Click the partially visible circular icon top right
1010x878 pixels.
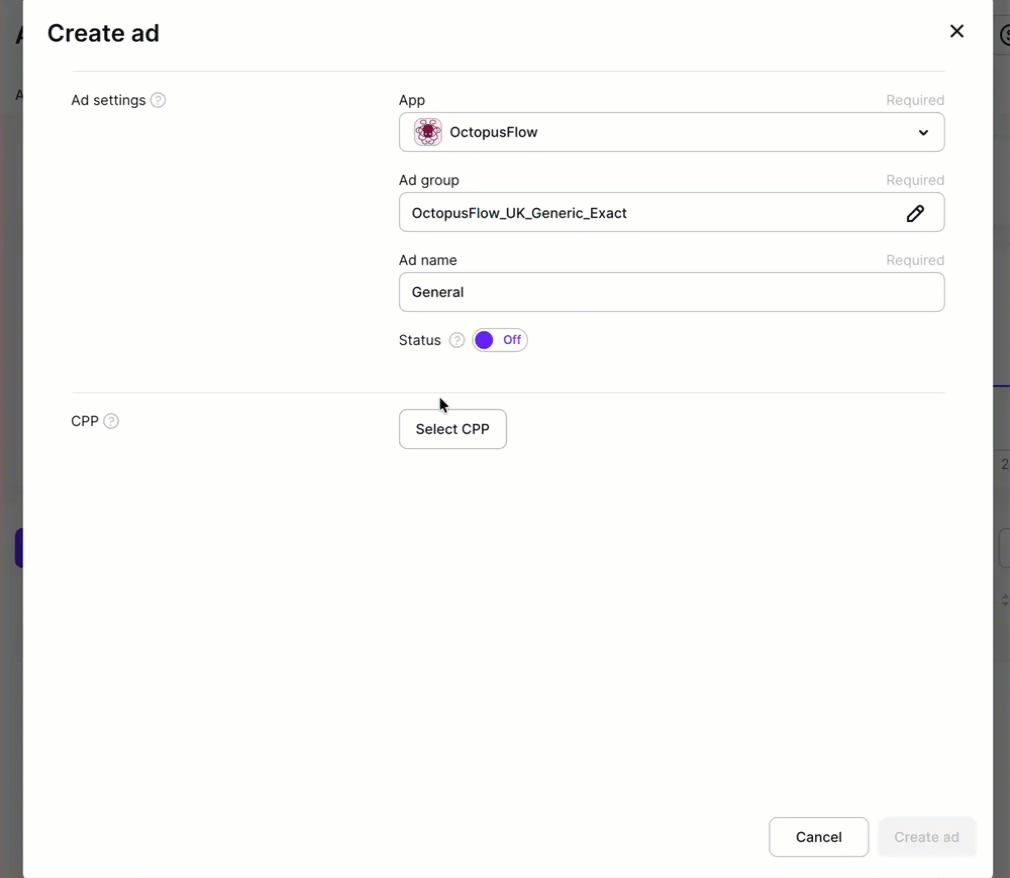coord(1005,34)
